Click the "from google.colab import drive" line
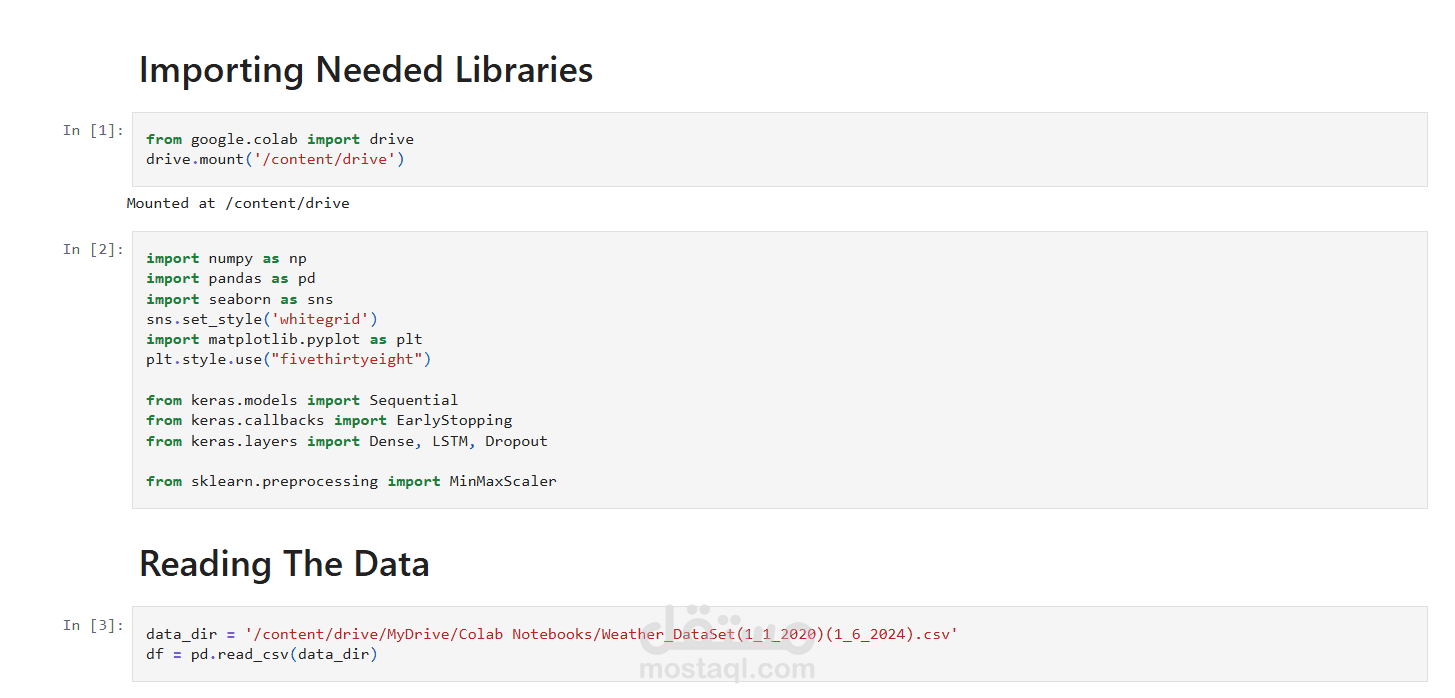 click(x=279, y=139)
